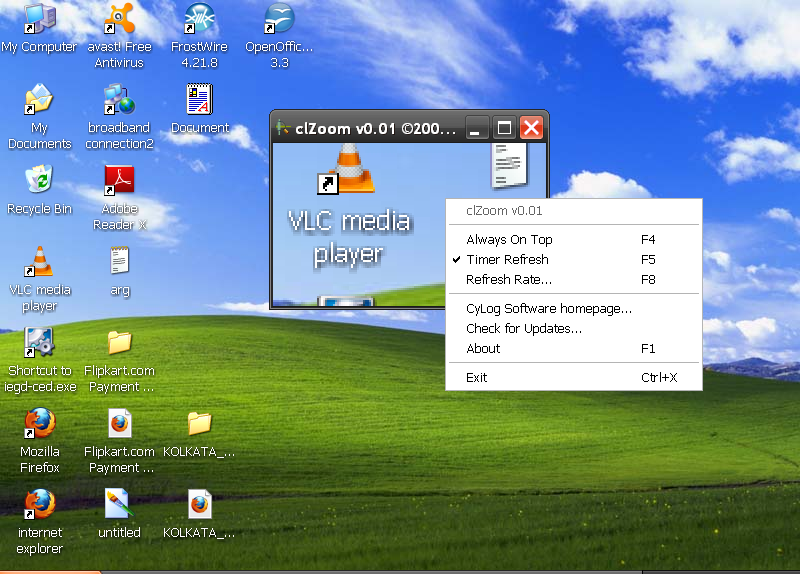800x574 pixels.
Task: Click Check for Updates... entry
Action: click(523, 329)
